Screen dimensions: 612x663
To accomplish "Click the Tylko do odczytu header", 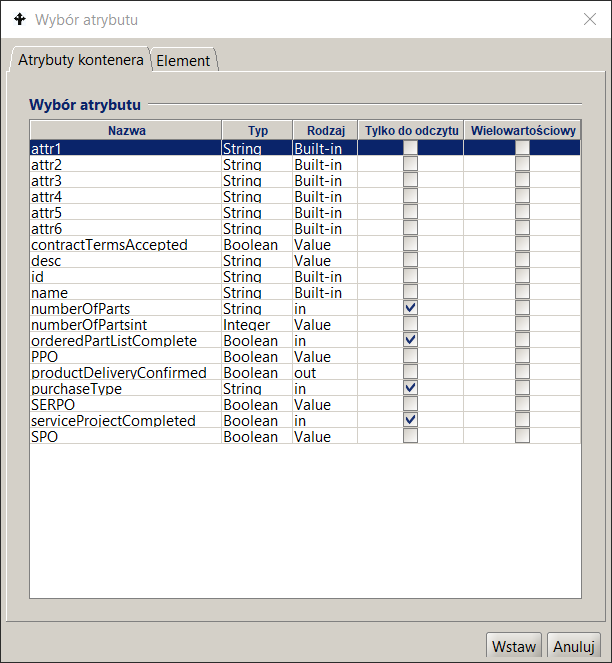I will (x=410, y=130).
